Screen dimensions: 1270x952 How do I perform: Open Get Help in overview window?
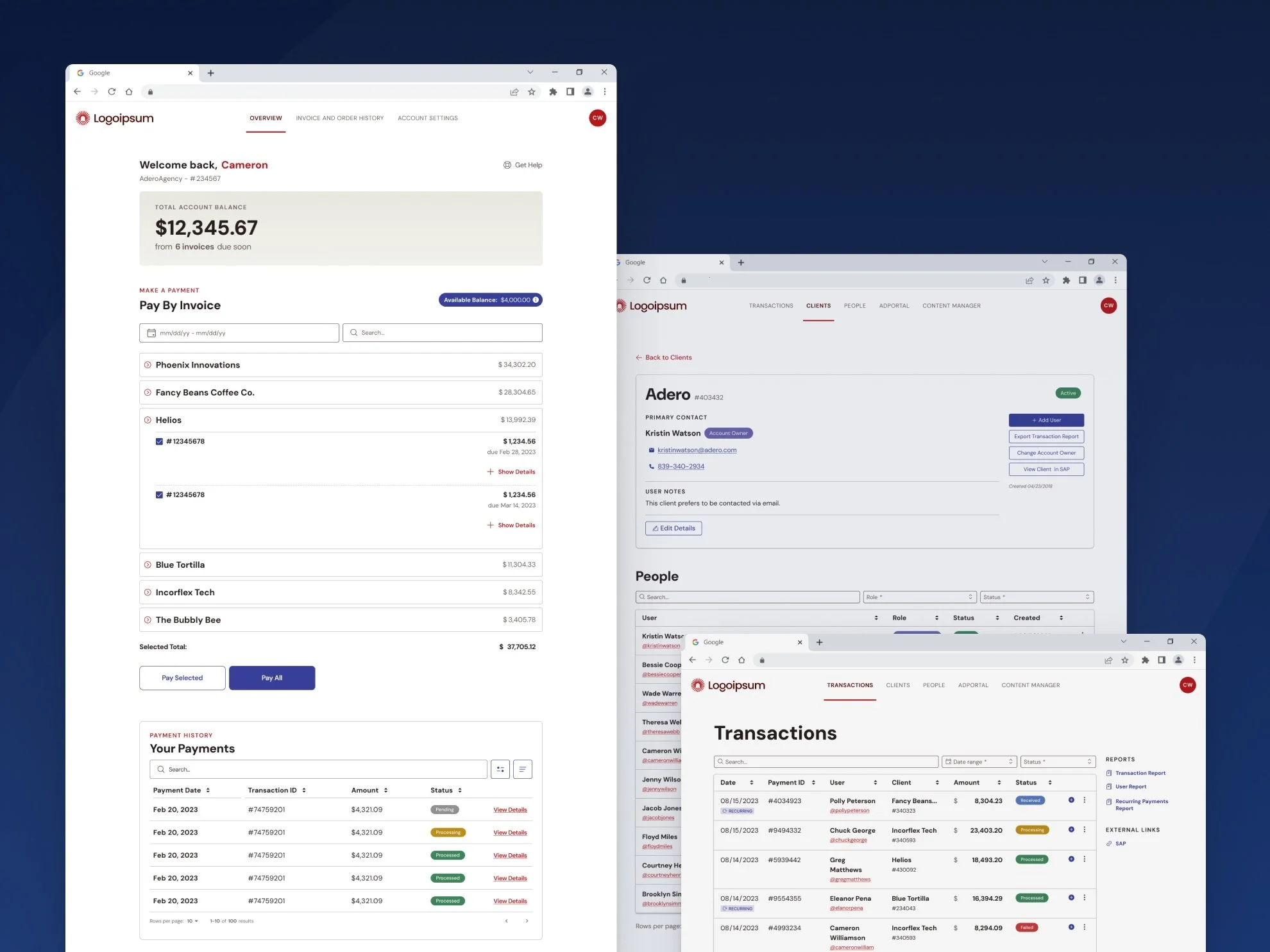pyautogui.click(x=523, y=165)
